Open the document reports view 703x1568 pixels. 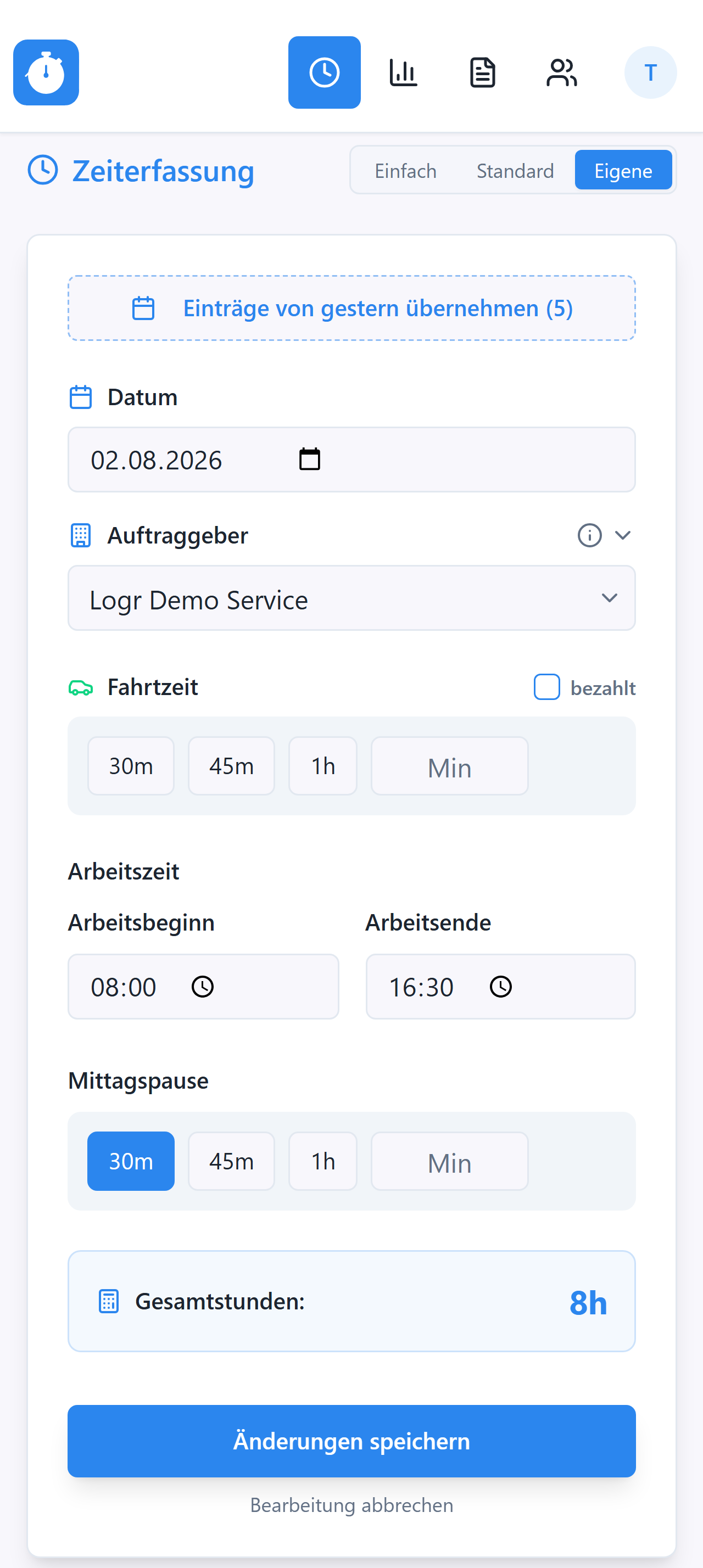tap(483, 72)
